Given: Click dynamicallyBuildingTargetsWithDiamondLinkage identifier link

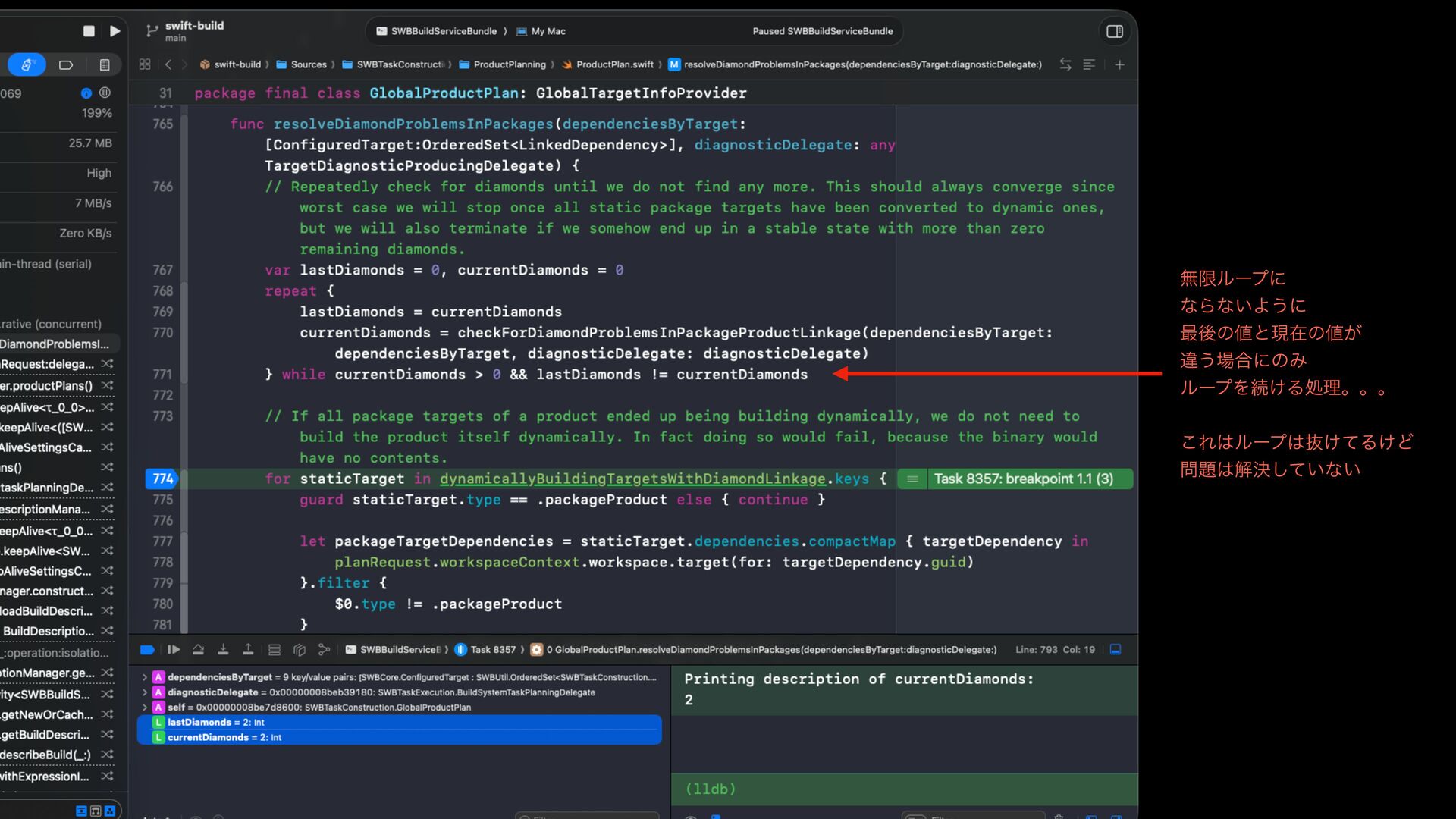Looking at the screenshot, I should (632, 479).
